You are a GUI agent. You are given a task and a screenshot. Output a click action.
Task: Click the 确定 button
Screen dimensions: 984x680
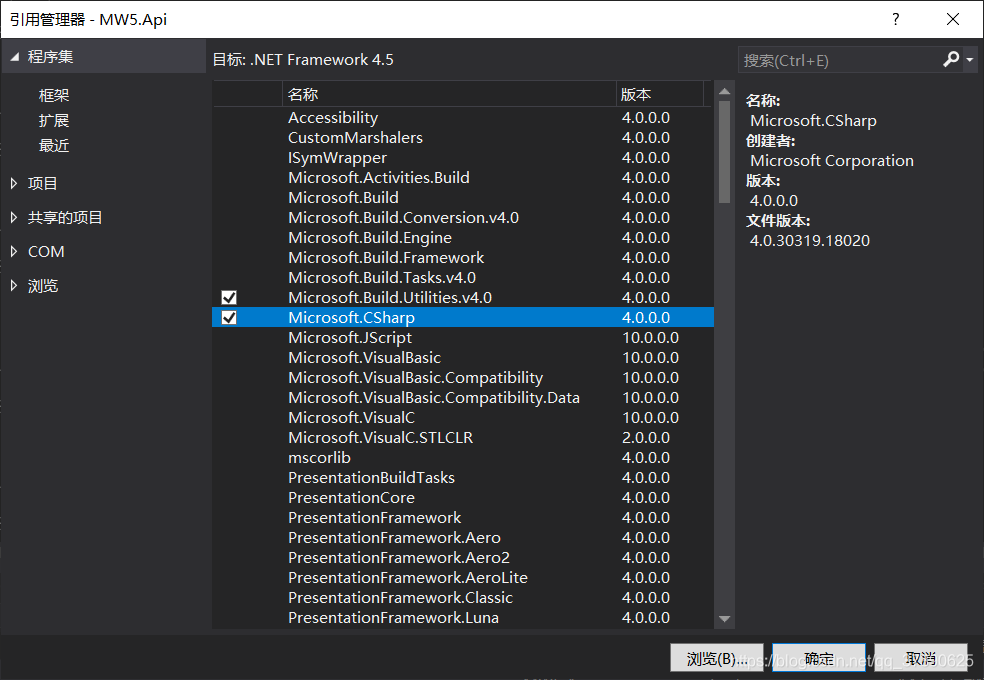point(819,658)
